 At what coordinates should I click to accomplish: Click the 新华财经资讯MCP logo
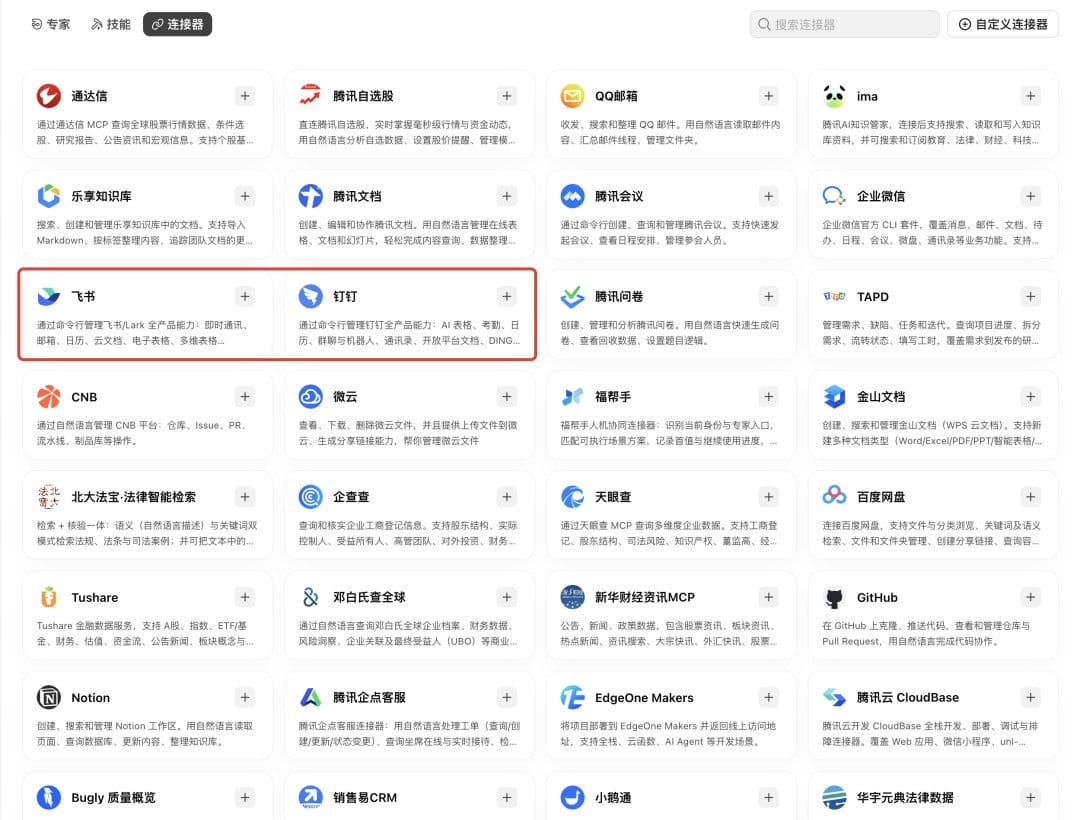pyautogui.click(x=572, y=597)
